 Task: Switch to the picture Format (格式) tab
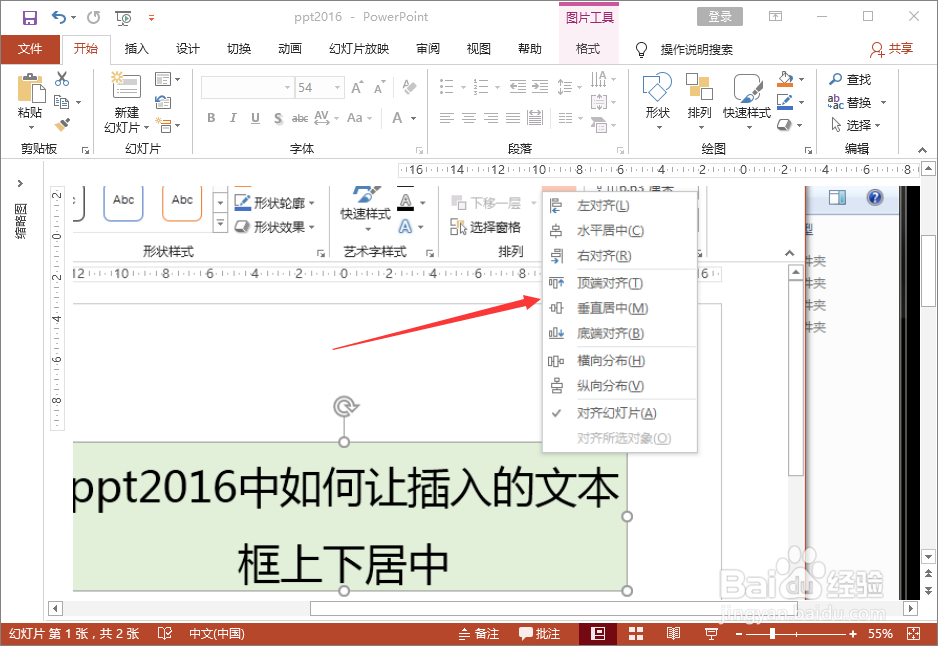pos(588,49)
